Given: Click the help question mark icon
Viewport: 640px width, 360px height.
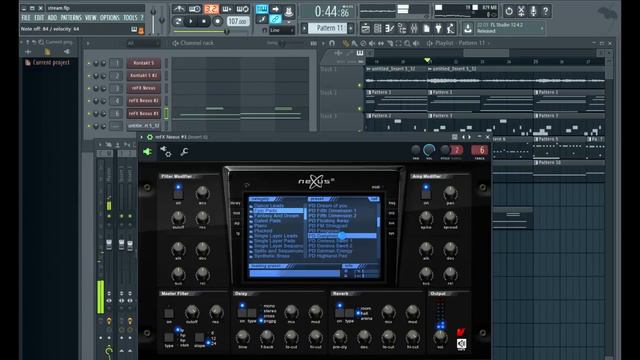Looking at the screenshot, I should pos(546,11).
